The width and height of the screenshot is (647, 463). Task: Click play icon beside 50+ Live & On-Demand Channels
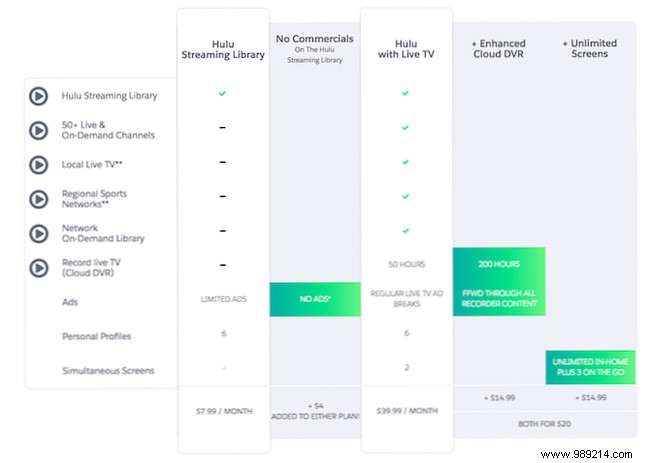tap(39, 131)
